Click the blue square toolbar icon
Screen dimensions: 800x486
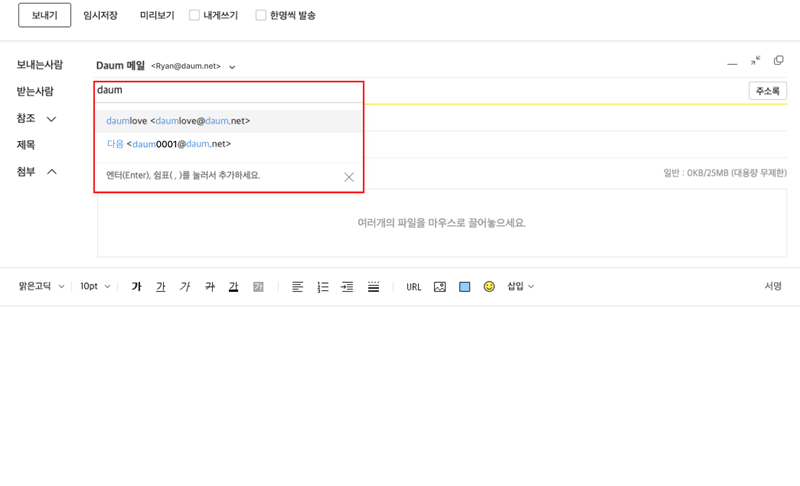465,287
